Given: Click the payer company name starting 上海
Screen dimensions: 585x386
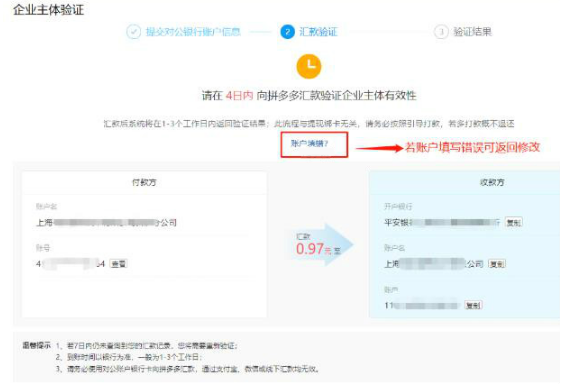Looking at the screenshot, I should (106, 223).
